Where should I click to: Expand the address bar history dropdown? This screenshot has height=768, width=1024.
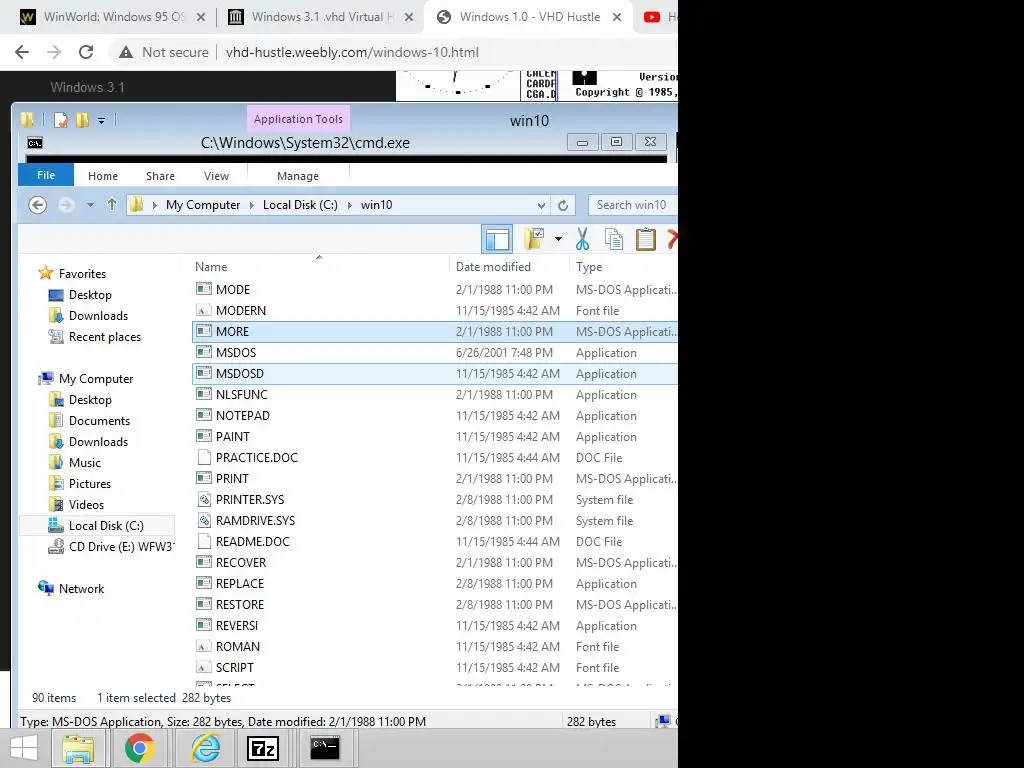541,205
